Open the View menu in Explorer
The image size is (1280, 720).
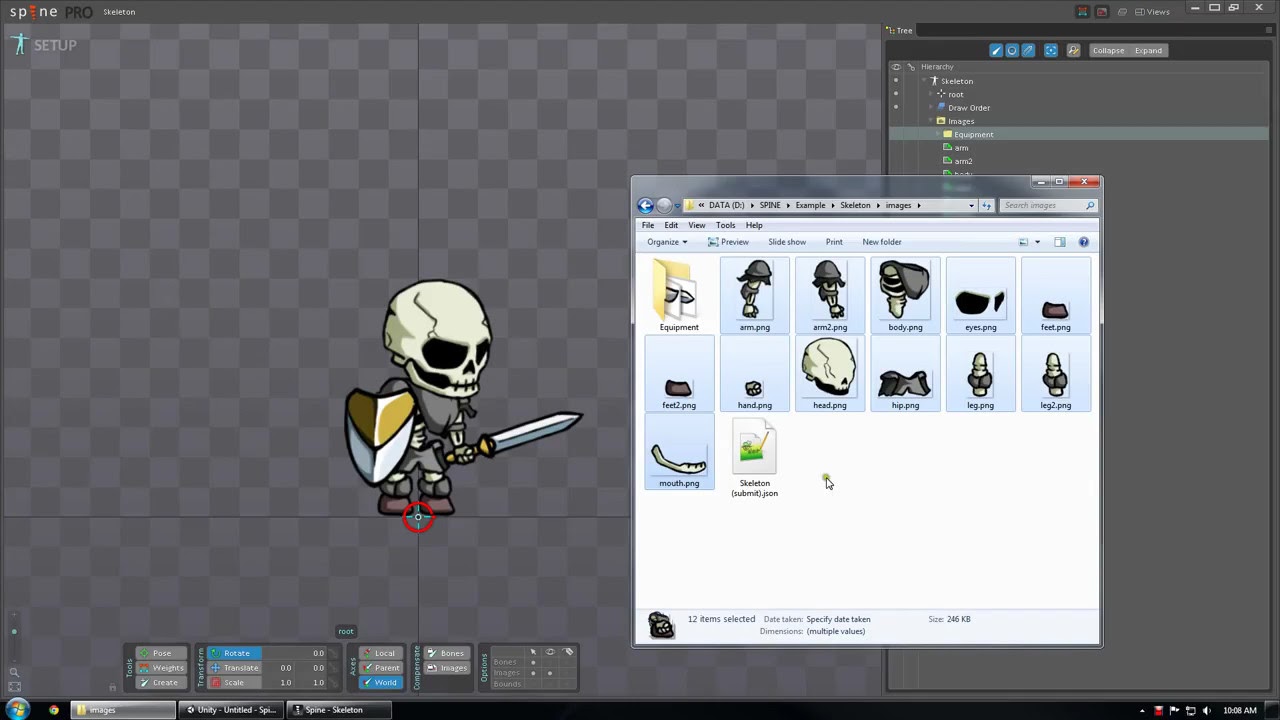pyautogui.click(x=696, y=225)
